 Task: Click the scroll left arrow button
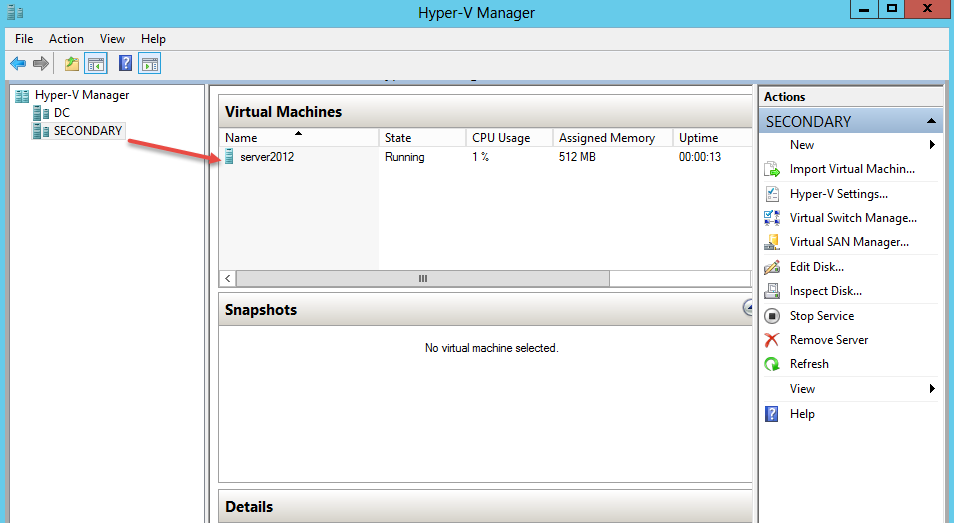pos(228,279)
